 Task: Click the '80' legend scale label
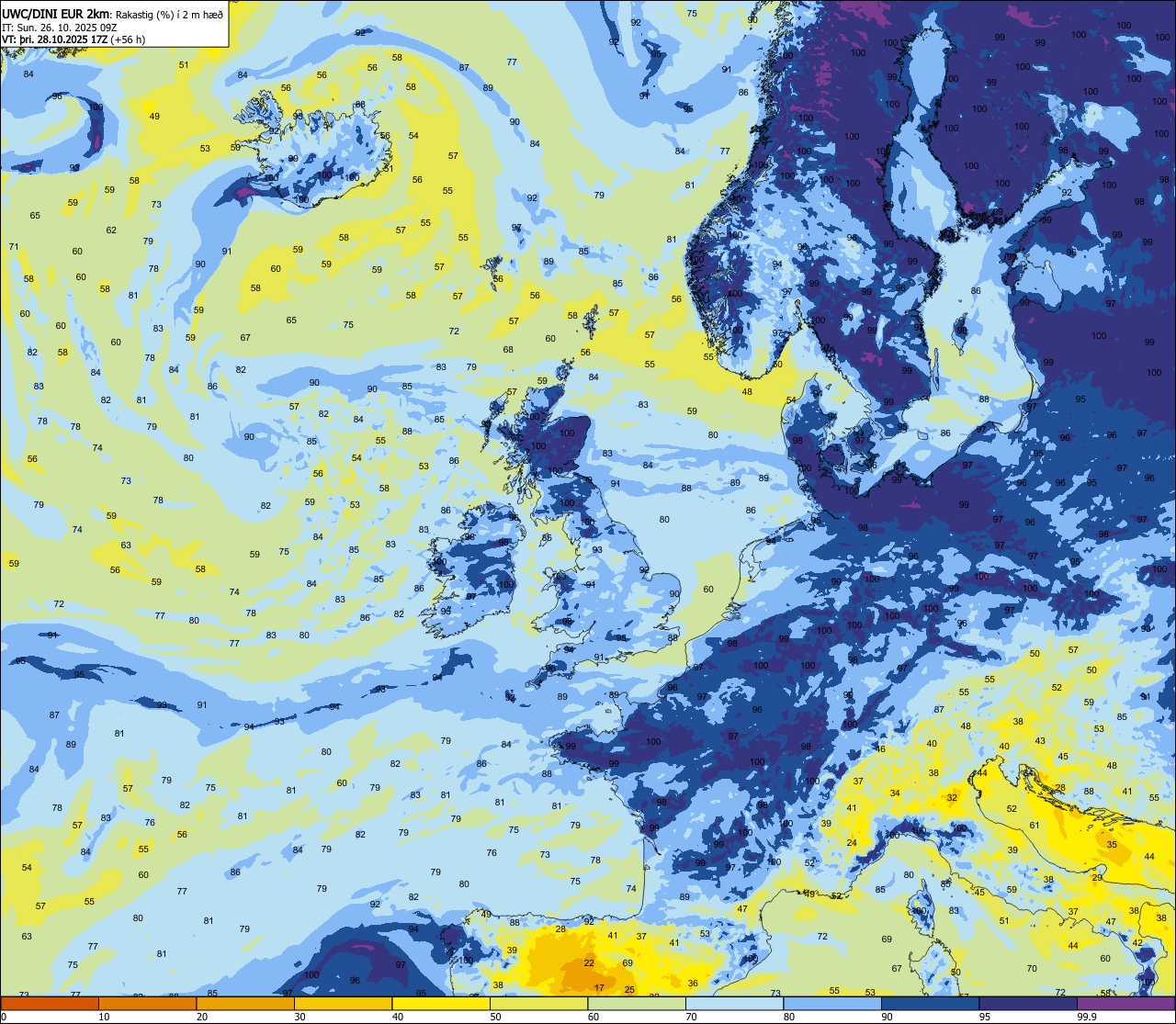tap(789, 1017)
